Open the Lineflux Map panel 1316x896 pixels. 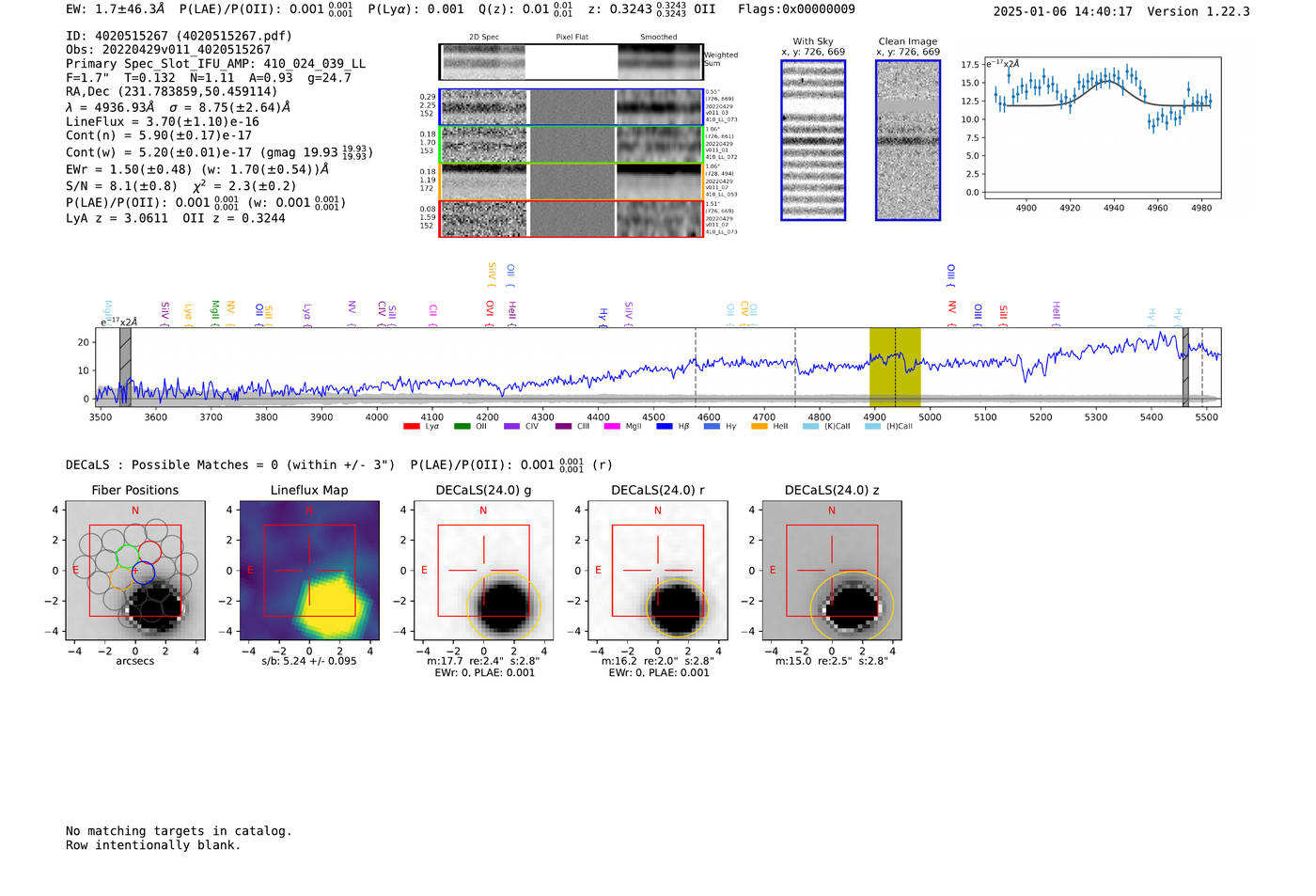tap(309, 571)
